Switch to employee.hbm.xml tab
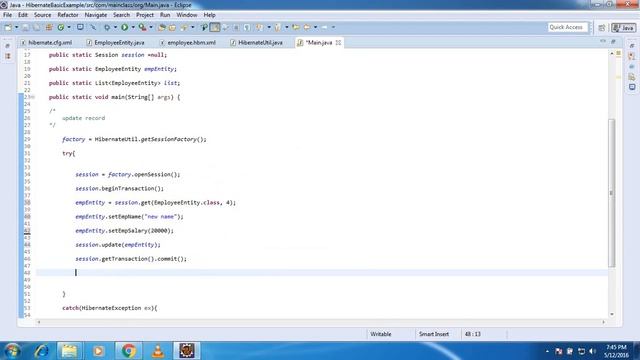 188,42
